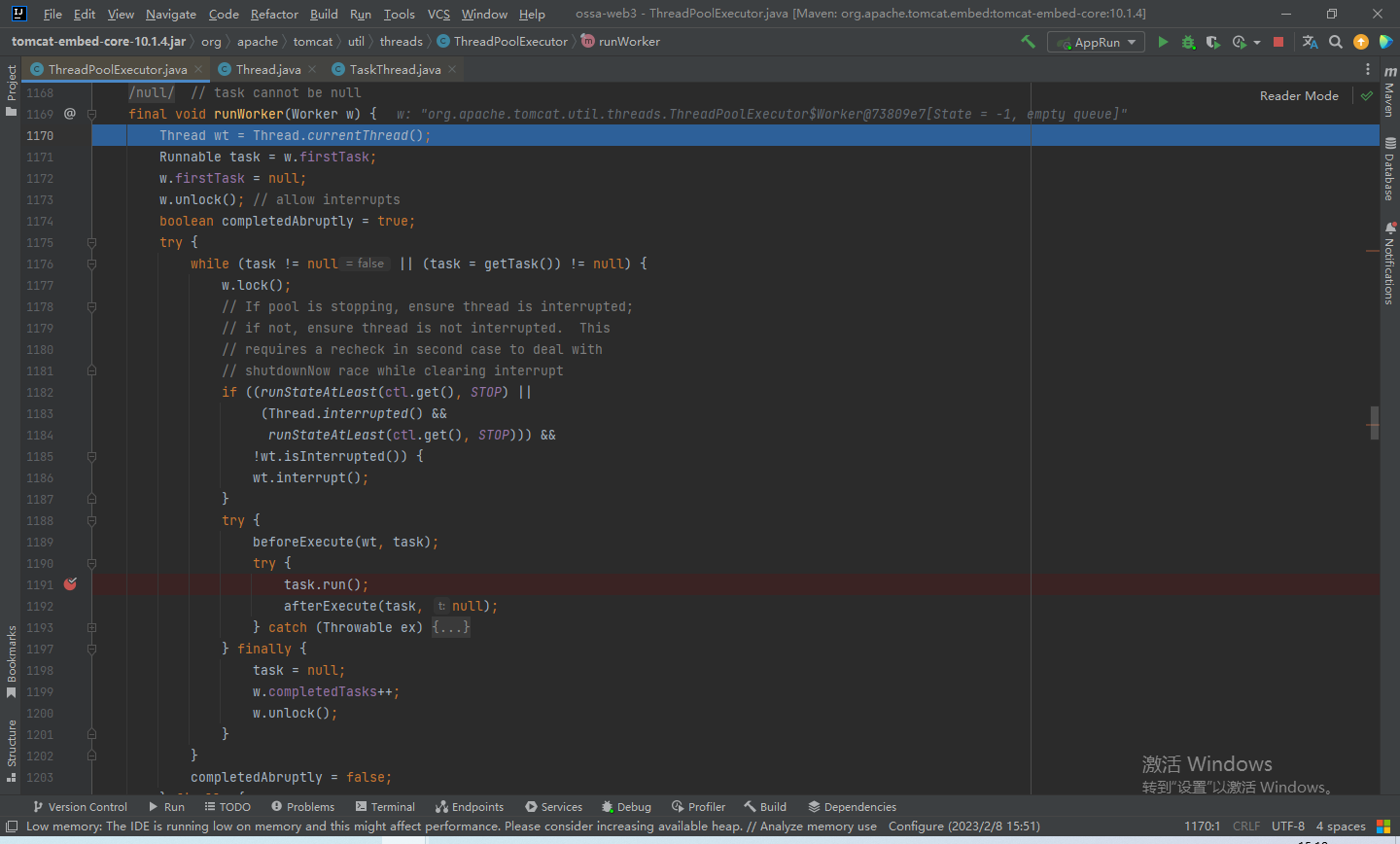Open the Maven tool window
Image resolution: width=1400 pixels, height=844 pixels.
click(x=1389, y=92)
